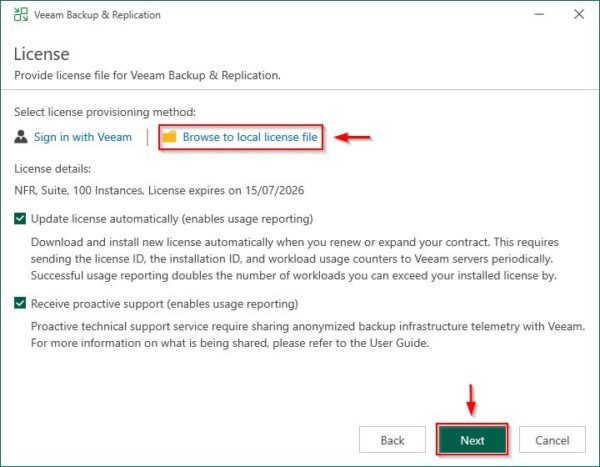
Task: Click the 'License details:' label
Action: (52, 169)
